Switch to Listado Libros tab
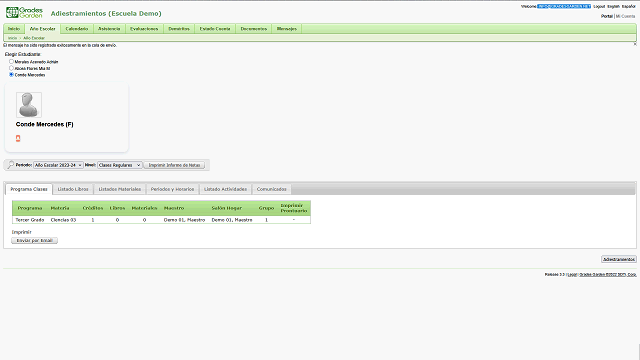The image size is (640, 360). click(x=73, y=189)
